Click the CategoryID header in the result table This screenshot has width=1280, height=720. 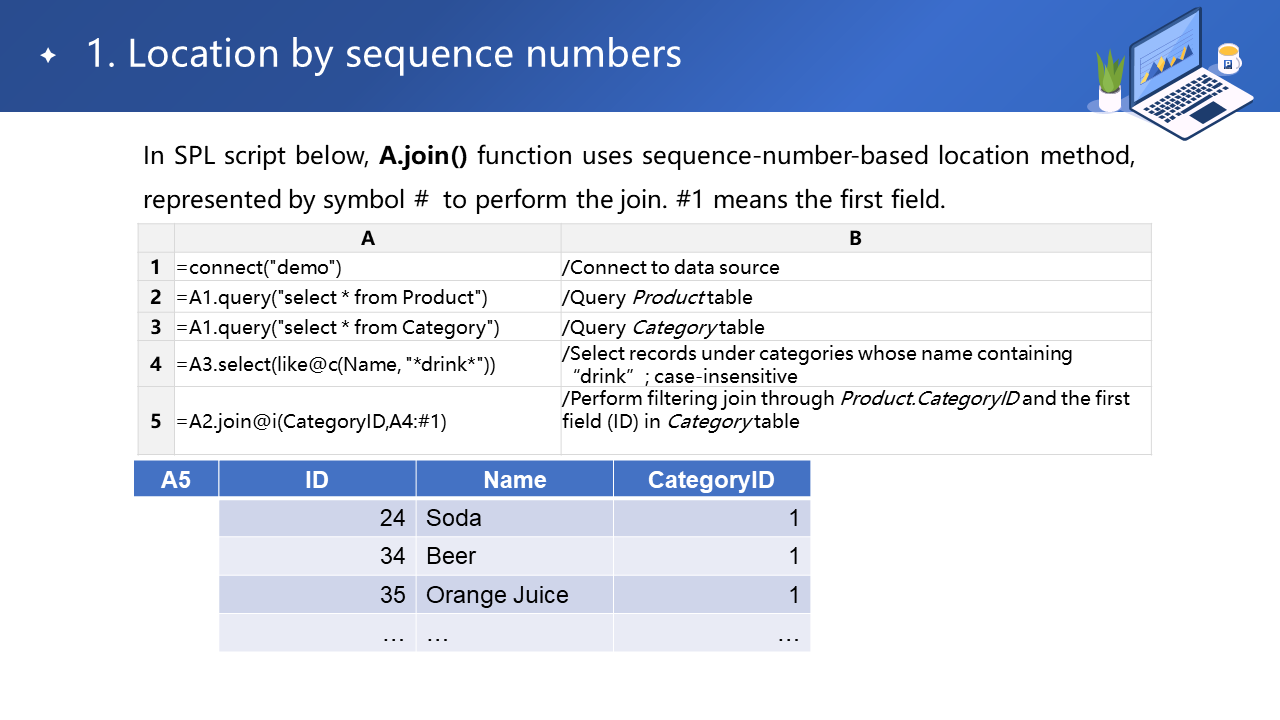tap(711, 479)
